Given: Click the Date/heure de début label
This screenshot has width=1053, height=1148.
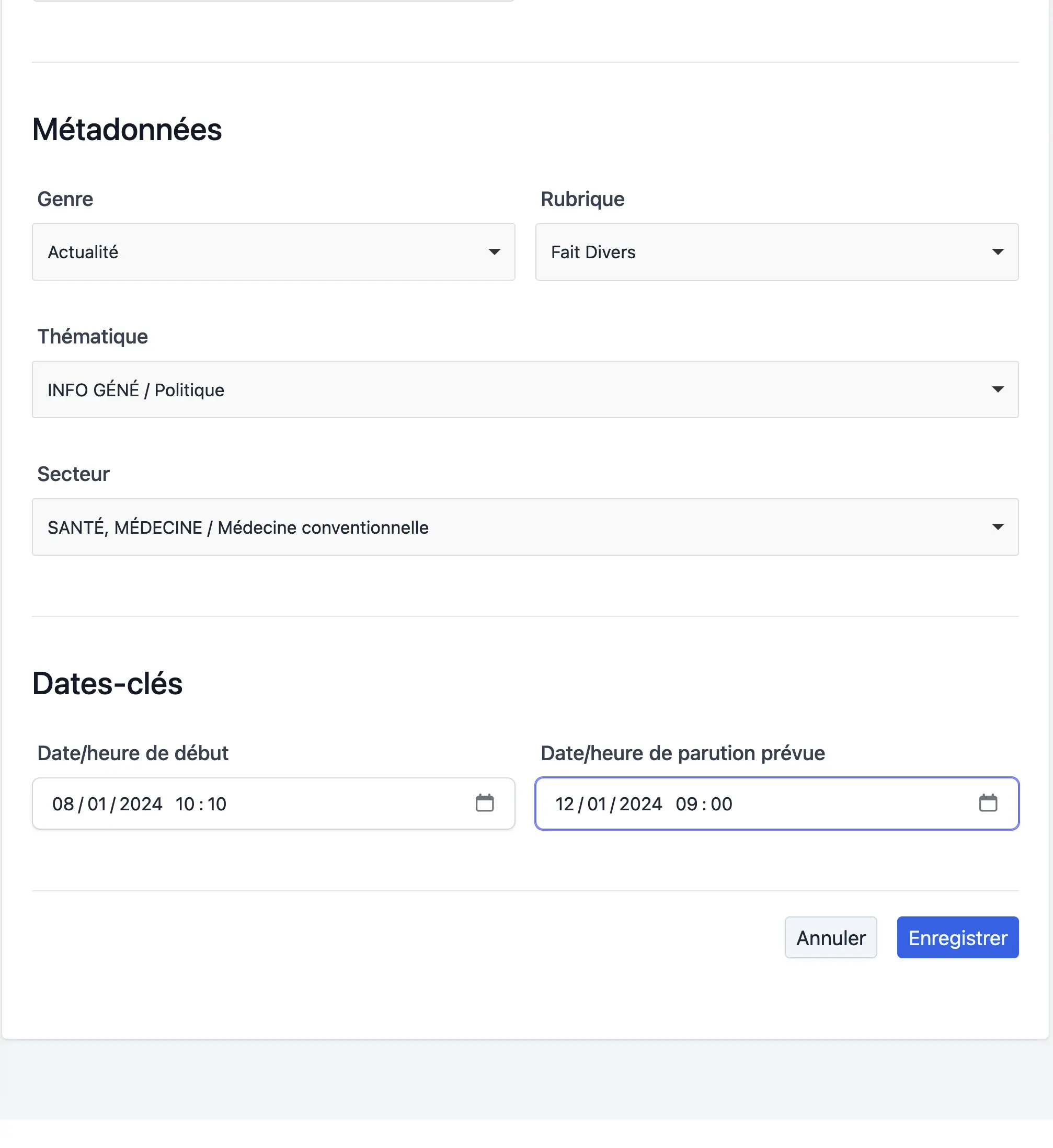Looking at the screenshot, I should [x=133, y=753].
